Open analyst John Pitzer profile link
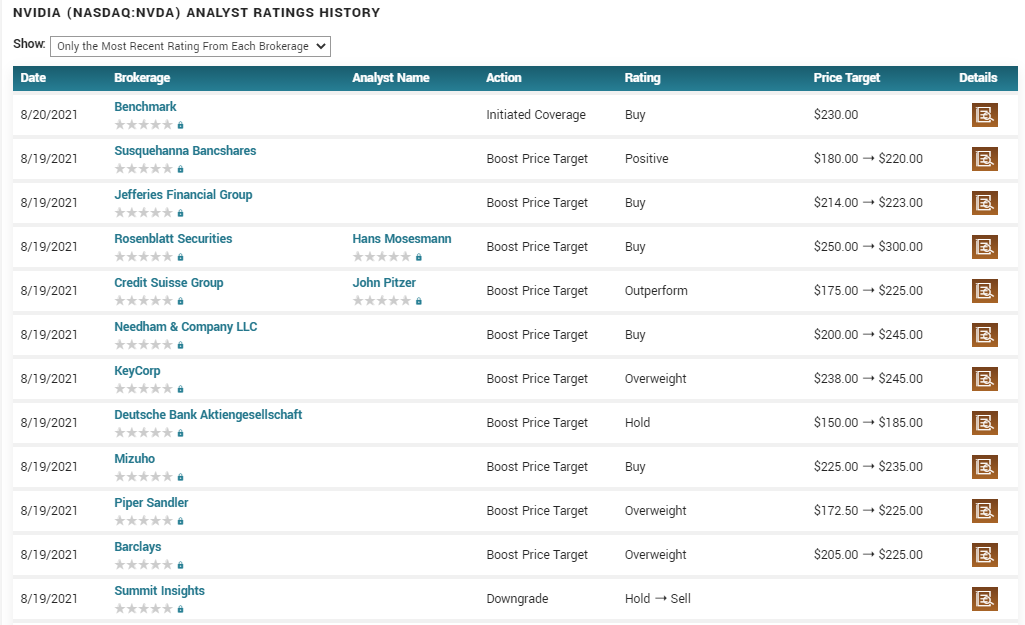This screenshot has width=1025, height=625. (384, 282)
